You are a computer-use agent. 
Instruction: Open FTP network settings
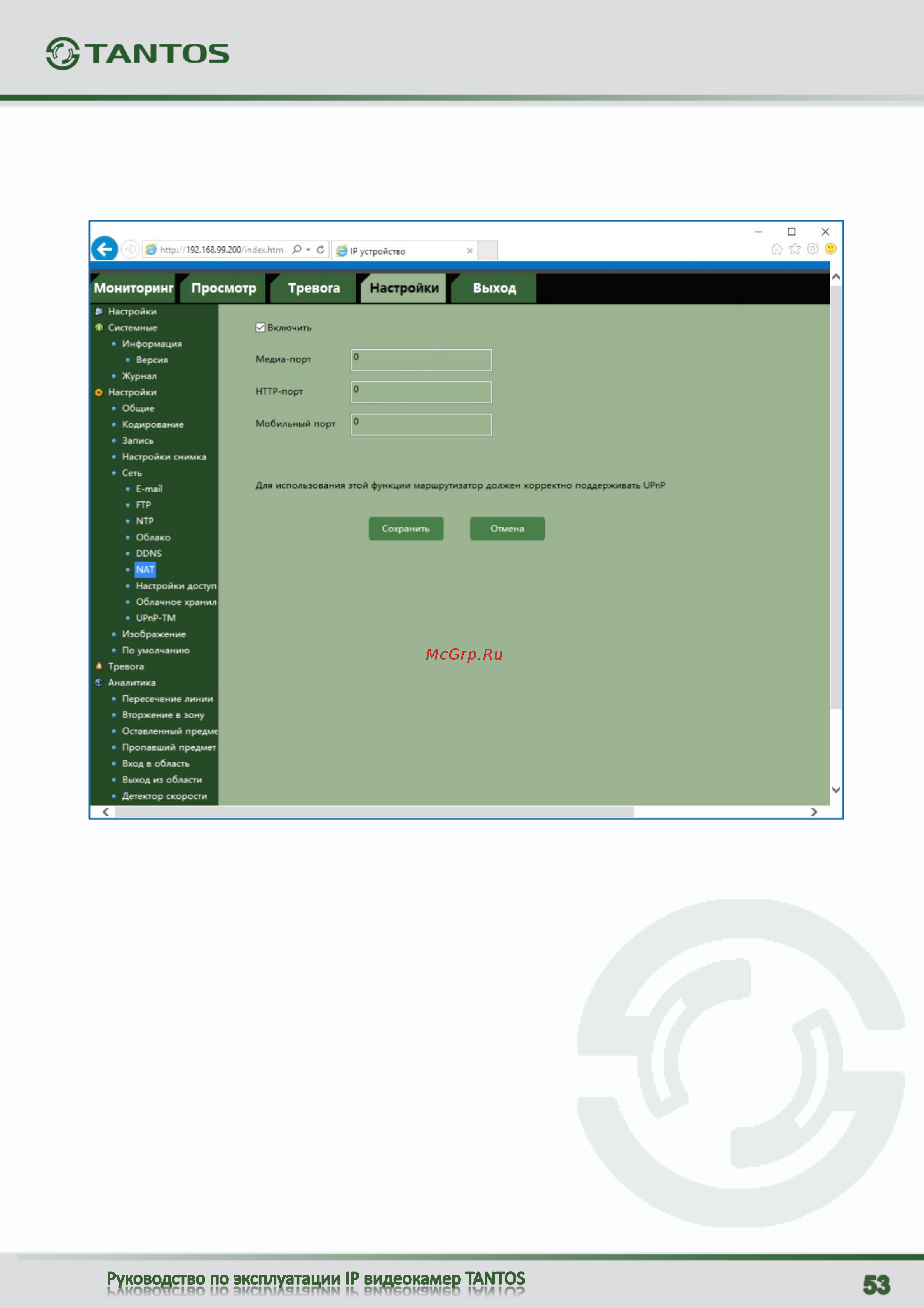[143, 505]
